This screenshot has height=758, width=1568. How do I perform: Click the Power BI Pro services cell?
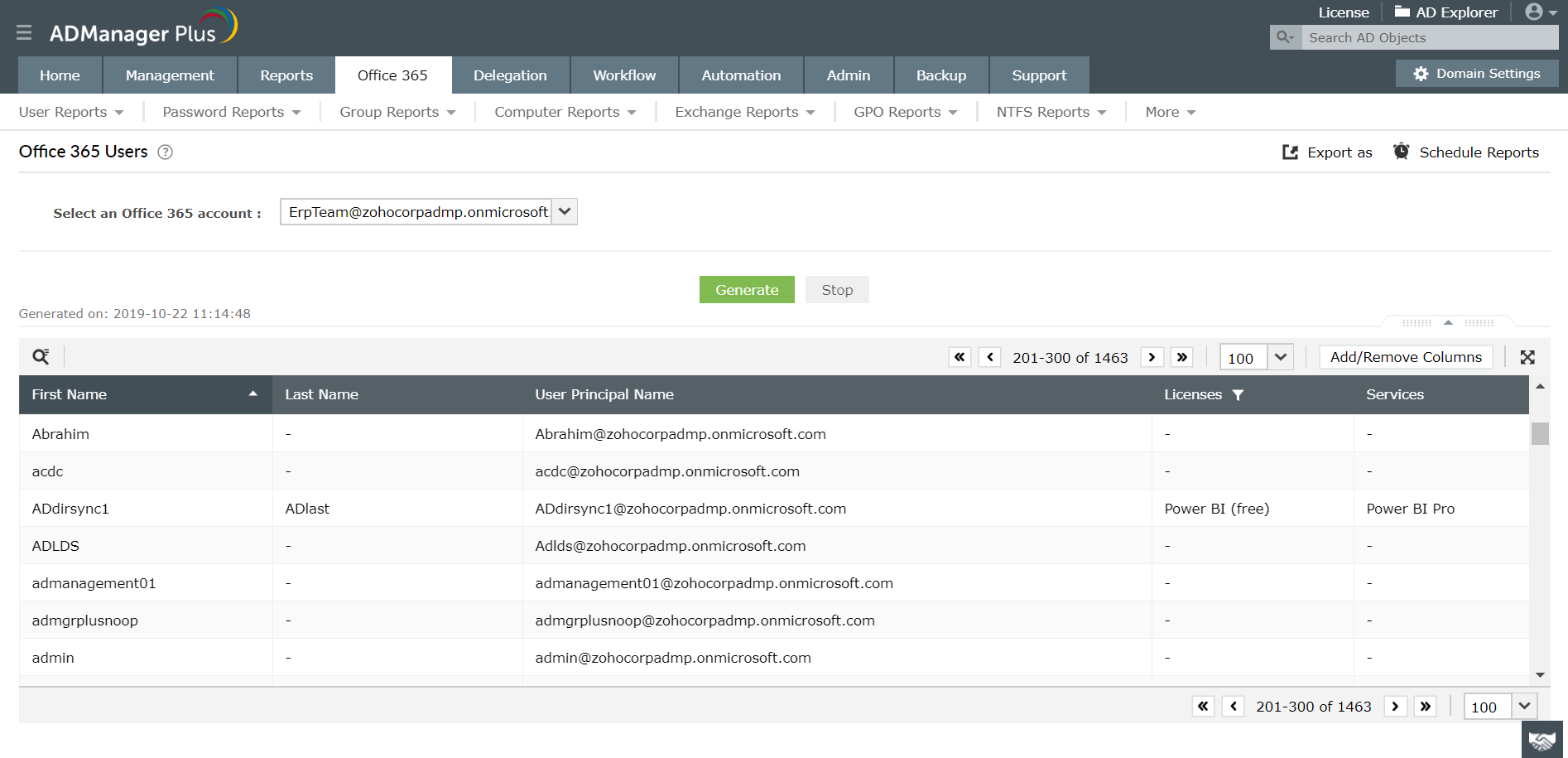(x=1441, y=509)
